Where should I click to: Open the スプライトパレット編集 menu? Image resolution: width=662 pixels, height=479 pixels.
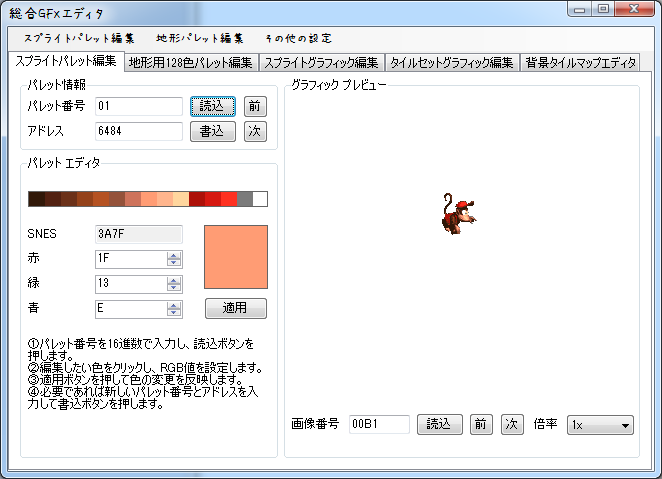(x=79, y=38)
